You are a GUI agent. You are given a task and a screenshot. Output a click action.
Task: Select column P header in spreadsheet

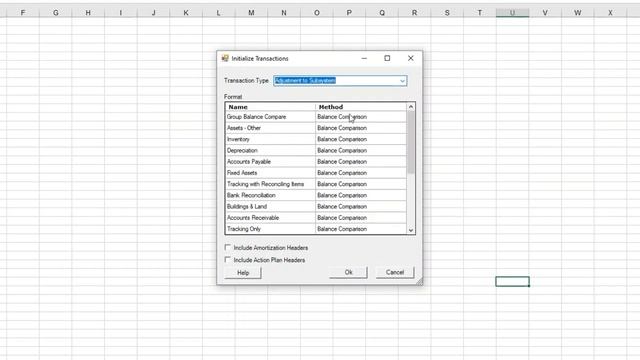click(349, 13)
